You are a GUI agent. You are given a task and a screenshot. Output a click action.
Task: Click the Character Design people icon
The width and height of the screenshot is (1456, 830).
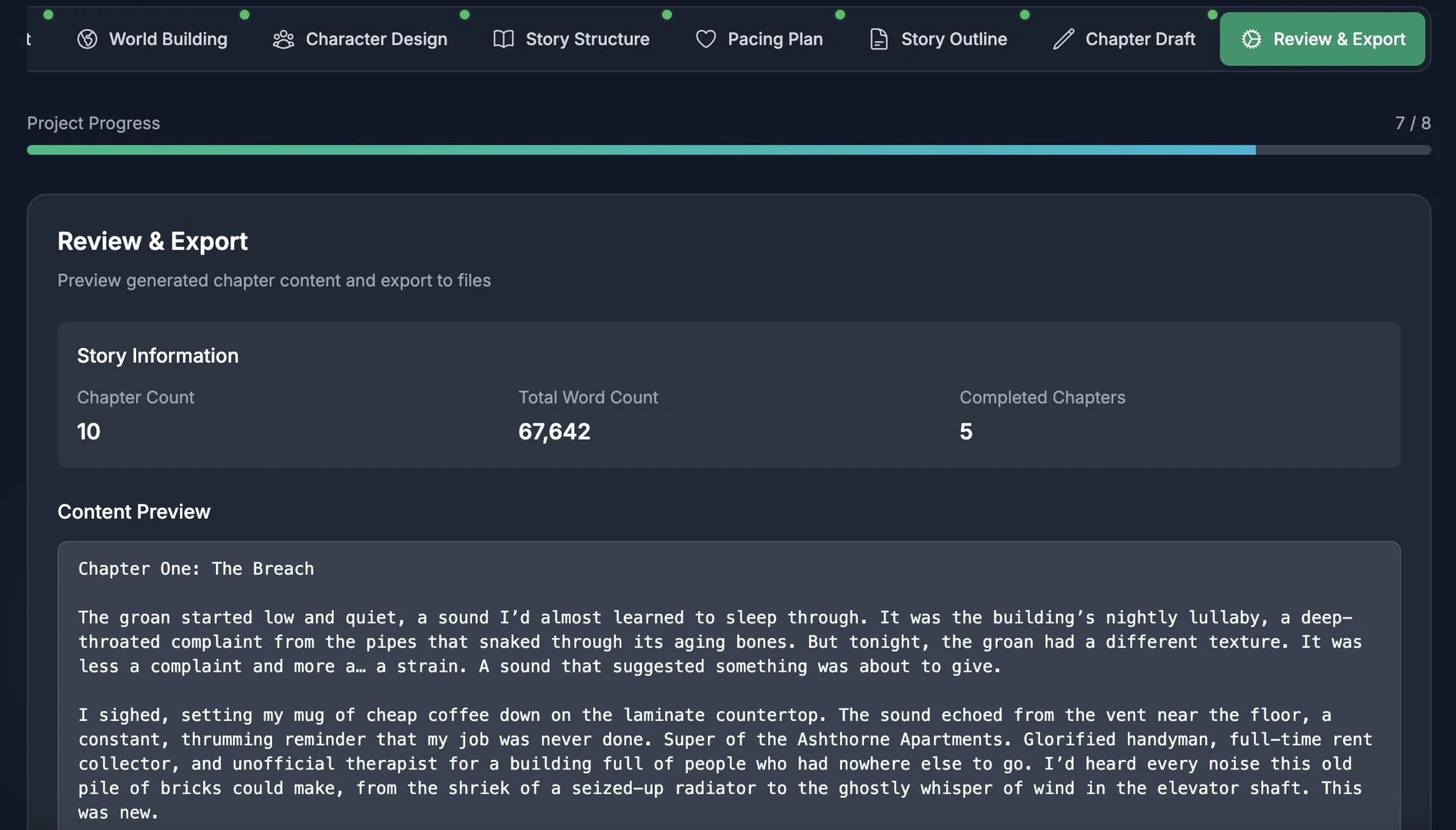[284, 38]
